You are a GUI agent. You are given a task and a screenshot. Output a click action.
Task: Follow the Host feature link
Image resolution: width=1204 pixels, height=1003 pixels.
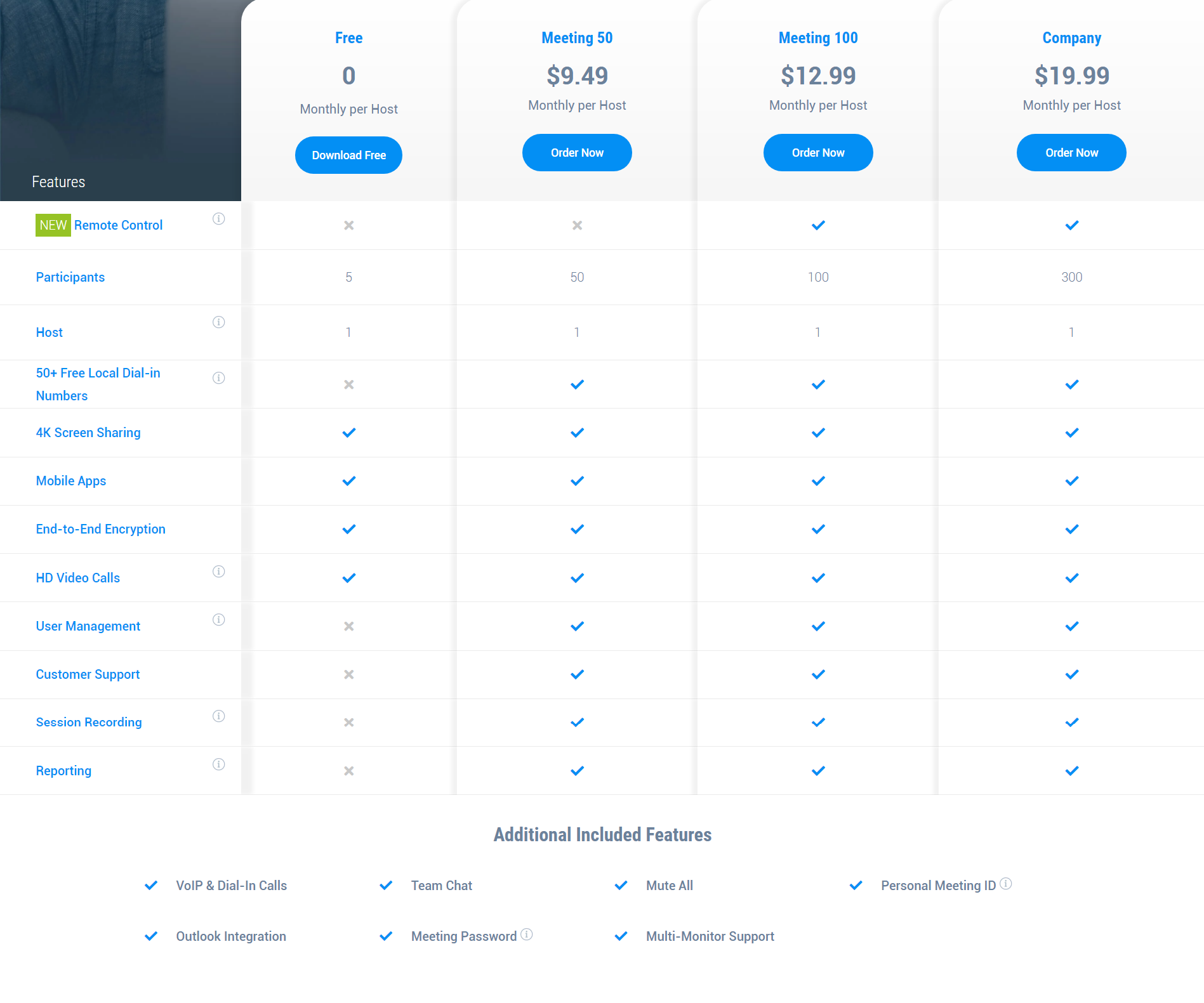(x=50, y=332)
